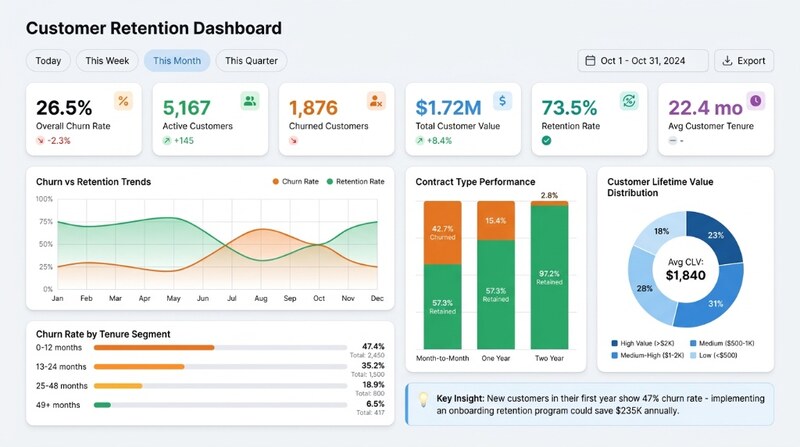The width and height of the screenshot is (800, 447).
Task: Click the 73.5% Retention Rate value
Action: [569, 108]
